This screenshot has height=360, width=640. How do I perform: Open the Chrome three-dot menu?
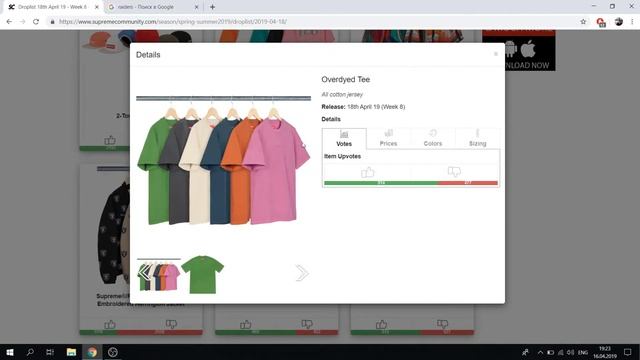pyautogui.click(x=632, y=22)
